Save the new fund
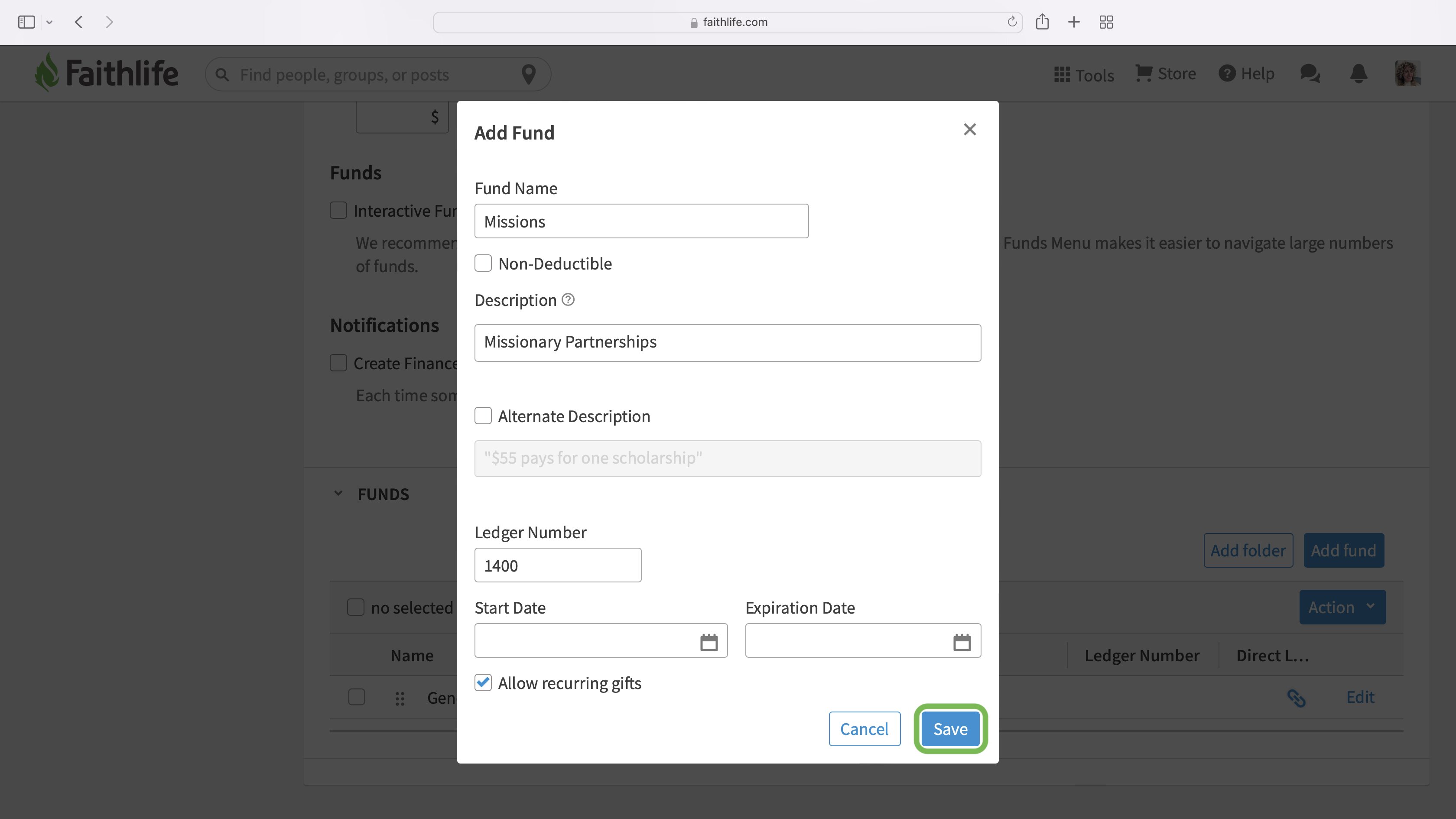The height and width of the screenshot is (819, 1456). 951,728
